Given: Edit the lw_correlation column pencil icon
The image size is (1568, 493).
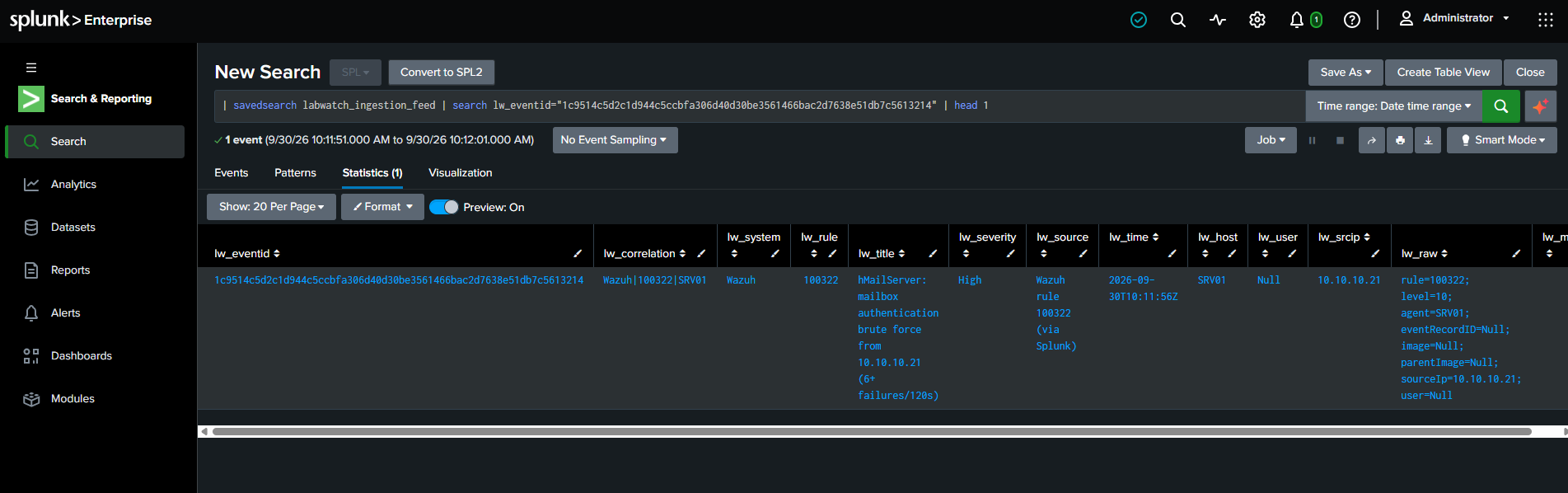Looking at the screenshot, I should (x=701, y=254).
